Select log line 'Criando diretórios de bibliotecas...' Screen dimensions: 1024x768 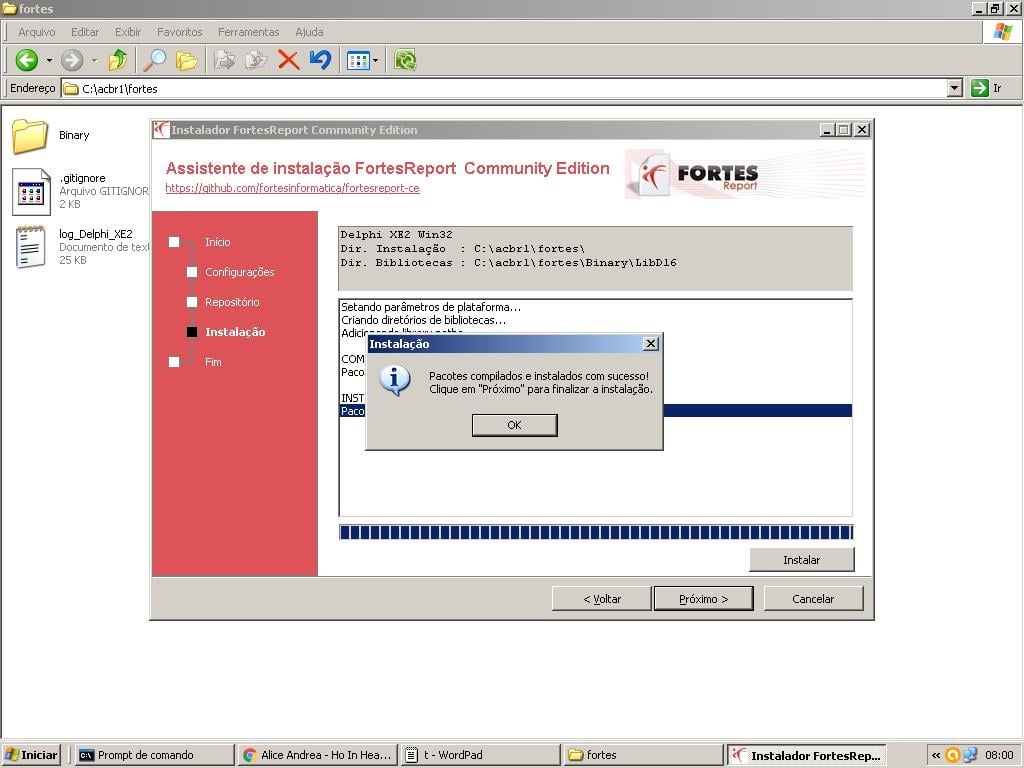(423, 320)
